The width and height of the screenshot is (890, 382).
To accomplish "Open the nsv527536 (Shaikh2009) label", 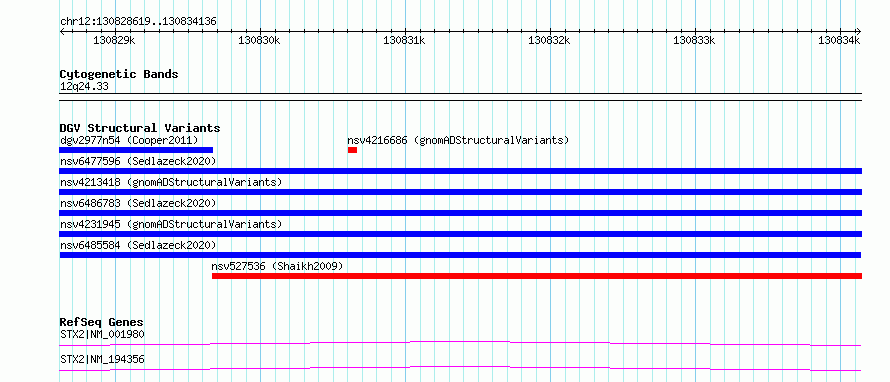I will pyautogui.click(x=278, y=266).
